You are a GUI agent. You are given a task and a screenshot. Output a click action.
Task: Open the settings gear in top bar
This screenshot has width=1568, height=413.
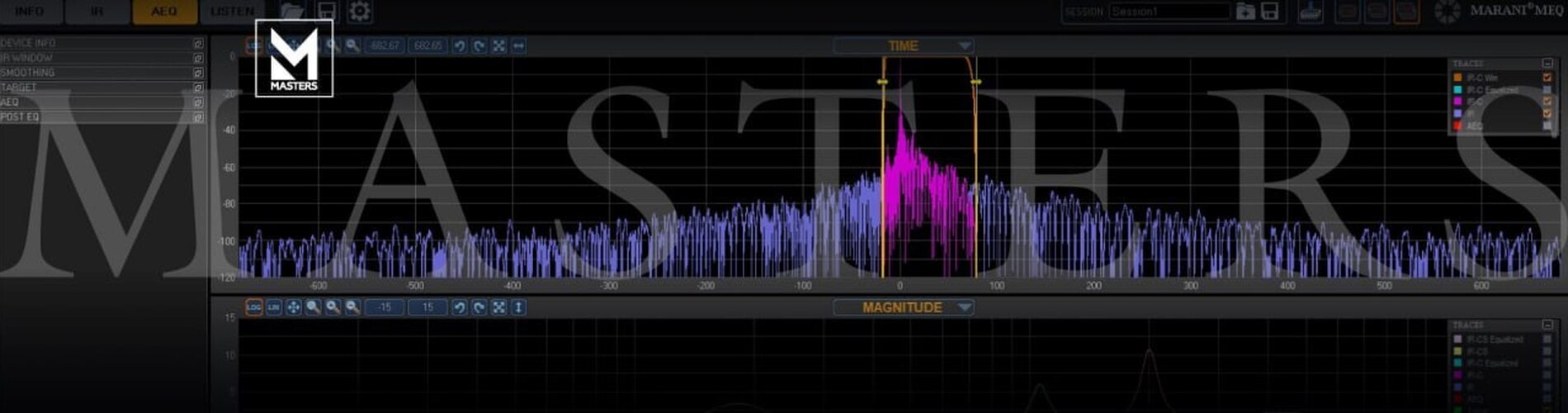360,12
